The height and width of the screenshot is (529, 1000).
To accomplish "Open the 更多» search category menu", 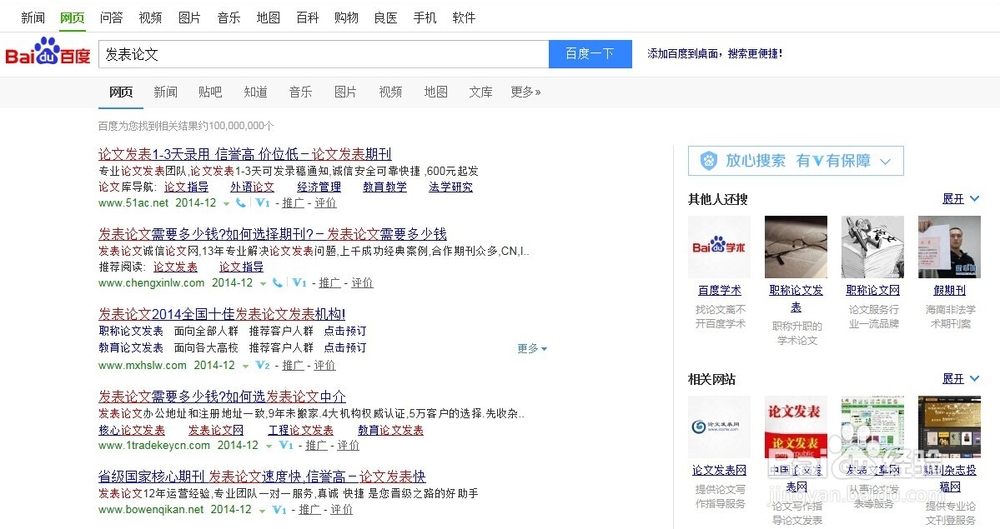I will (x=526, y=92).
